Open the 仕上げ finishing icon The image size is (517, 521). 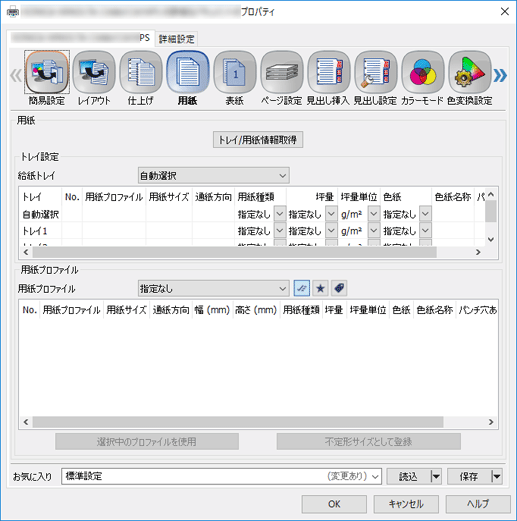[141, 72]
